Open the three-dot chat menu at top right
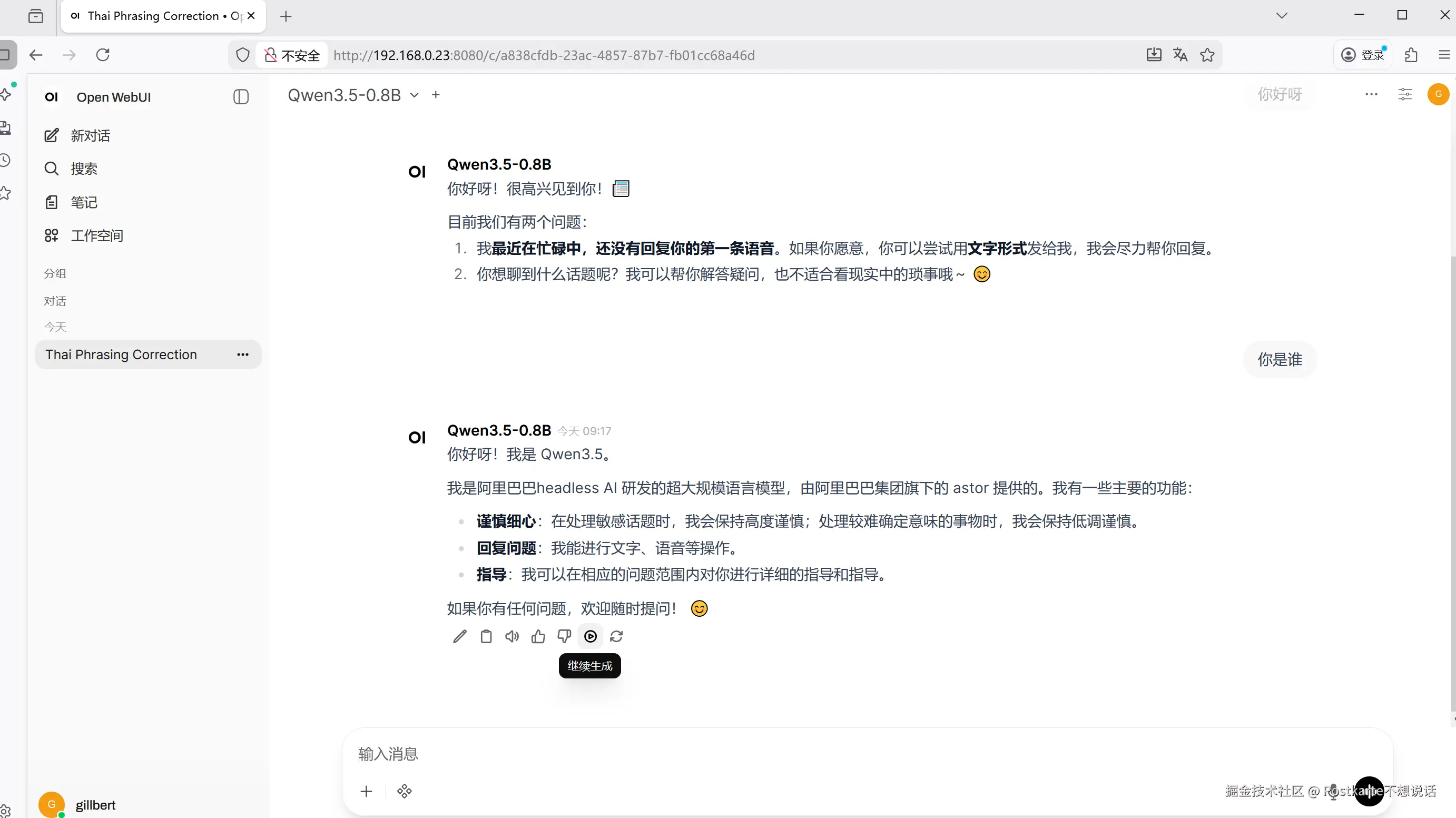Screen dimensions: 1456x818 tap(1371, 94)
